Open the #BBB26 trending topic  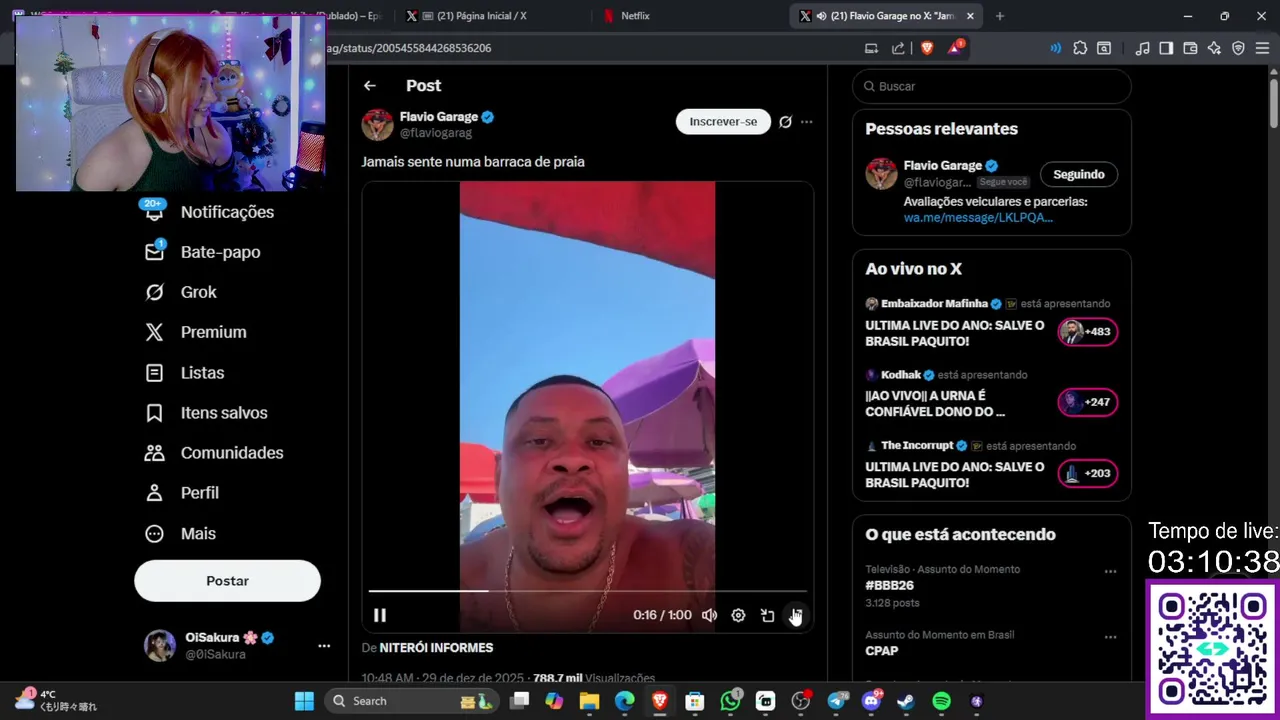[890, 586]
